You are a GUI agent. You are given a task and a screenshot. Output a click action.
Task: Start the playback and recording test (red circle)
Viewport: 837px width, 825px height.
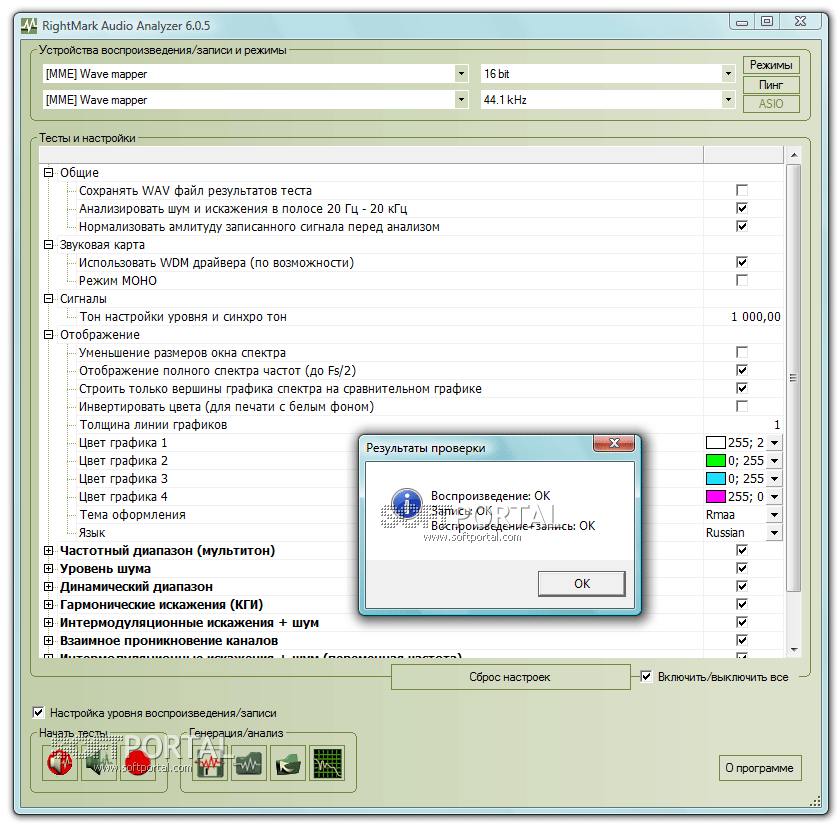tap(138, 763)
